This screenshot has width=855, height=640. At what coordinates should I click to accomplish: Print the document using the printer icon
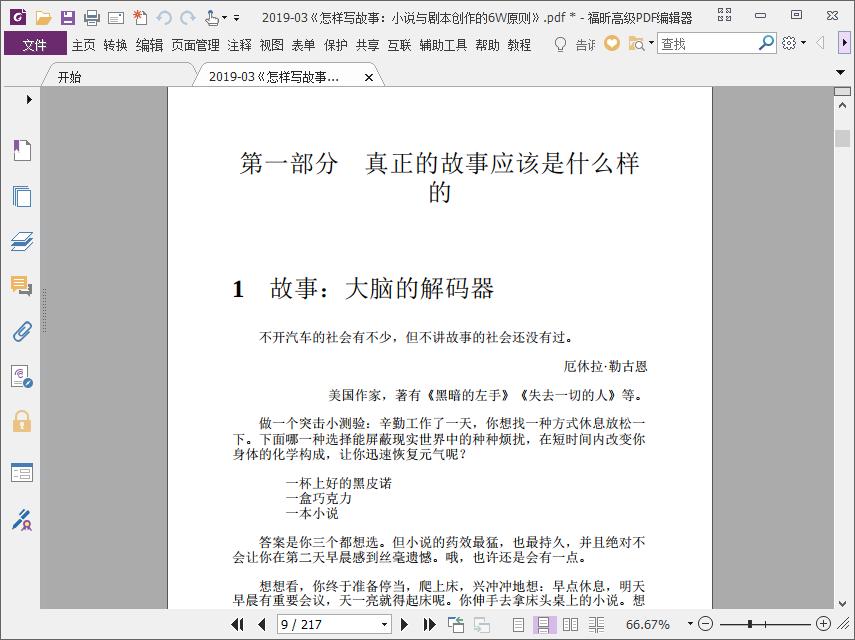[92, 18]
